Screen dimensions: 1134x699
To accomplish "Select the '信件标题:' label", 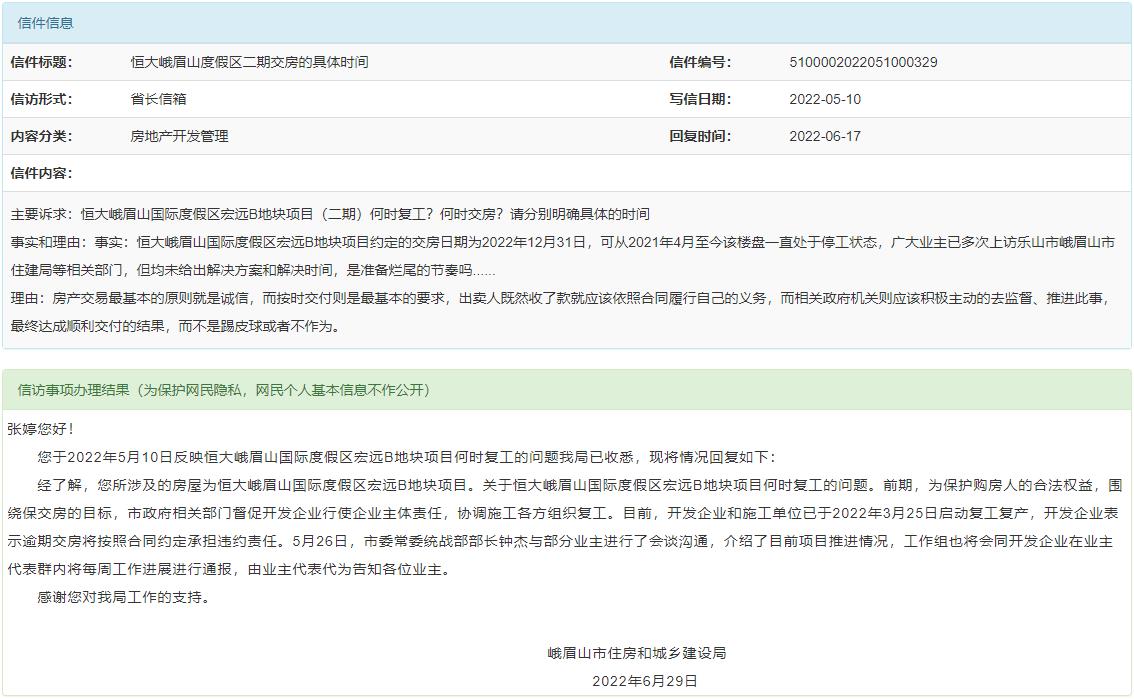I will [41, 62].
